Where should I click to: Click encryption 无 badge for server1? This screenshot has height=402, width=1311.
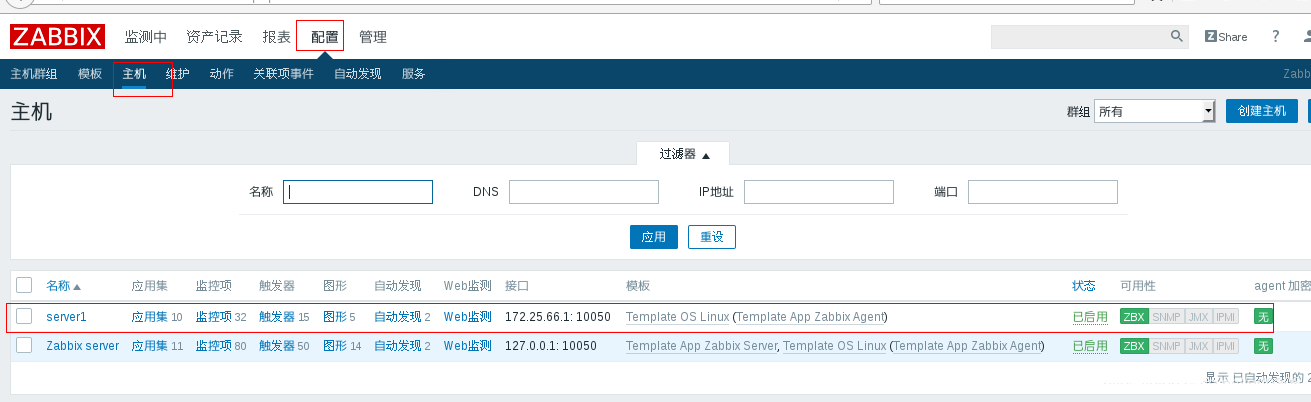(x=1264, y=317)
